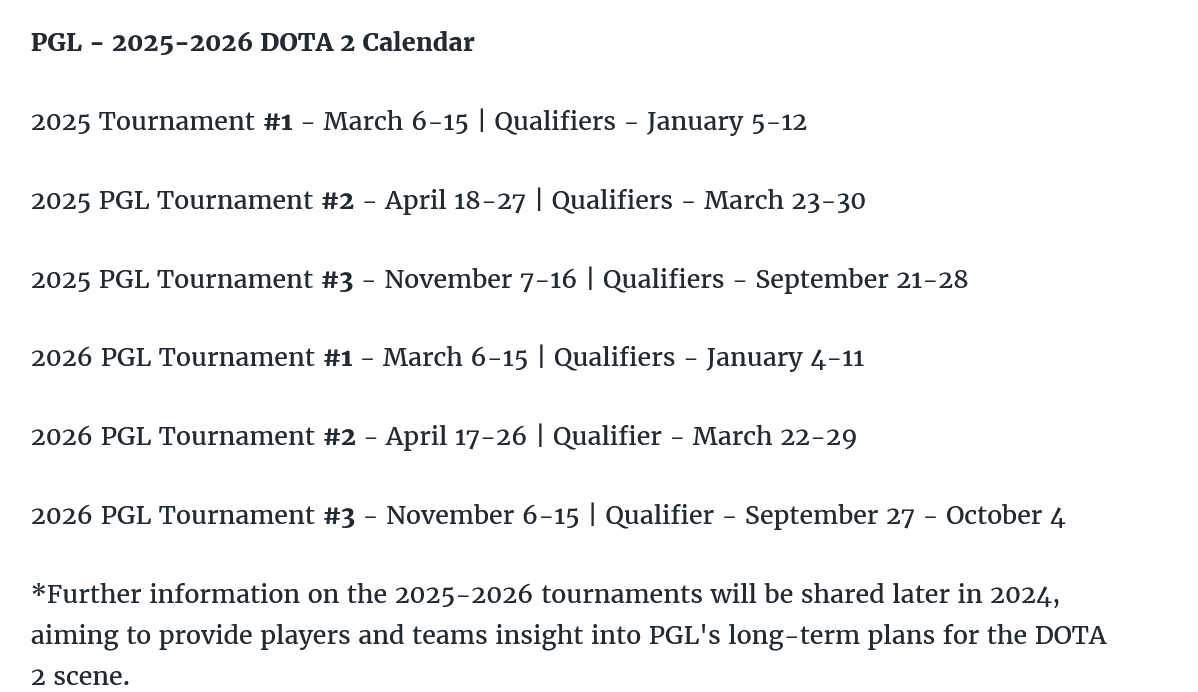Click the April 17-26 date range

click(x=456, y=437)
